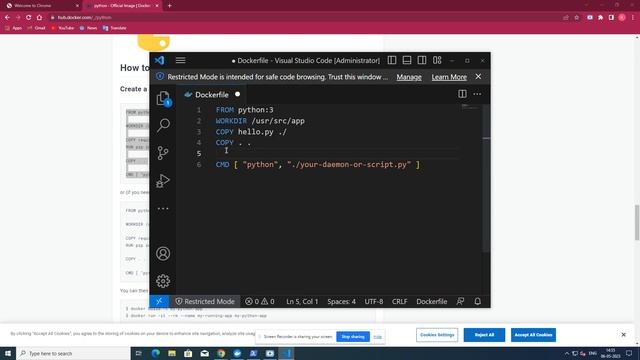Image resolution: width=640 pixels, height=360 pixels.
Task: Go back in Chrome
Action: click(x=7, y=18)
